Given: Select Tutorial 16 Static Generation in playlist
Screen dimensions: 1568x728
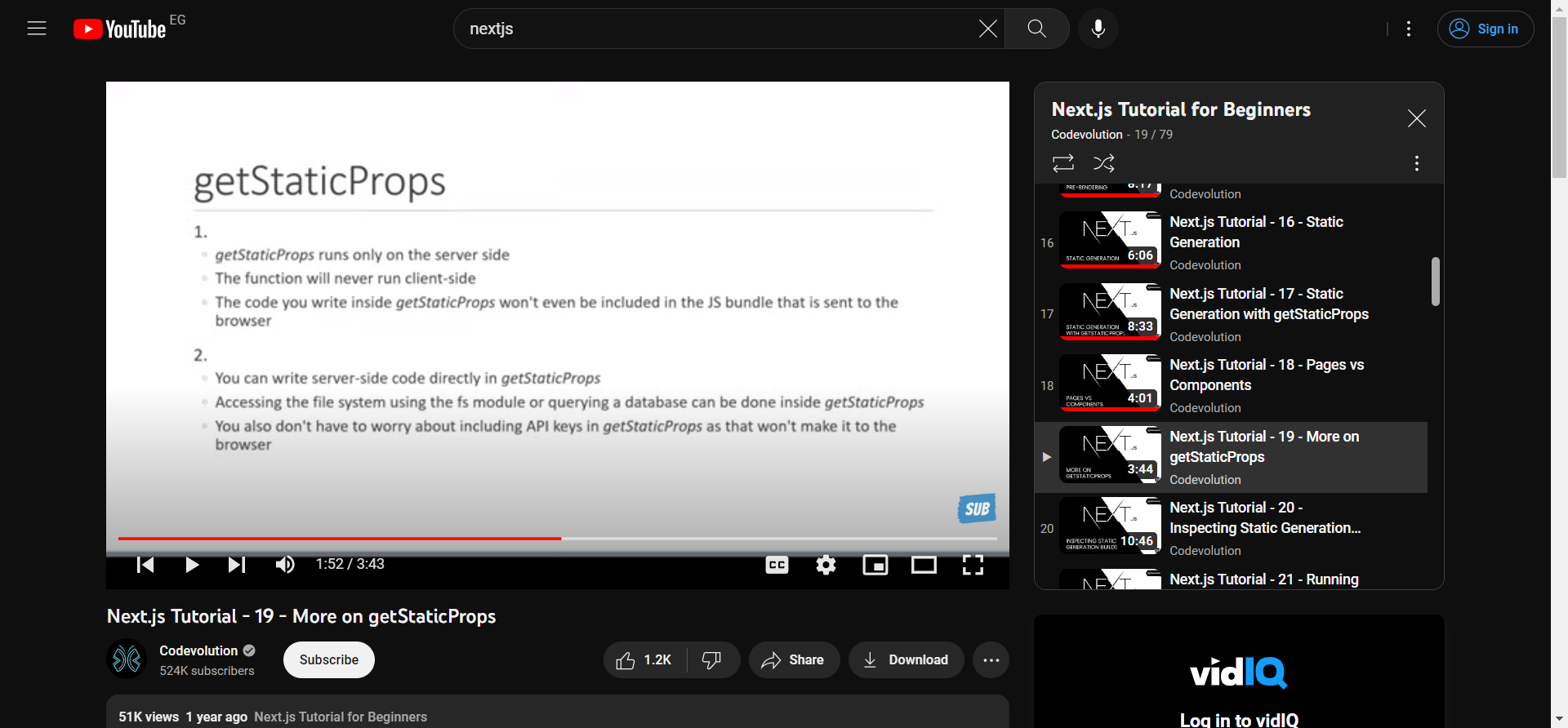Looking at the screenshot, I should click(1255, 233).
